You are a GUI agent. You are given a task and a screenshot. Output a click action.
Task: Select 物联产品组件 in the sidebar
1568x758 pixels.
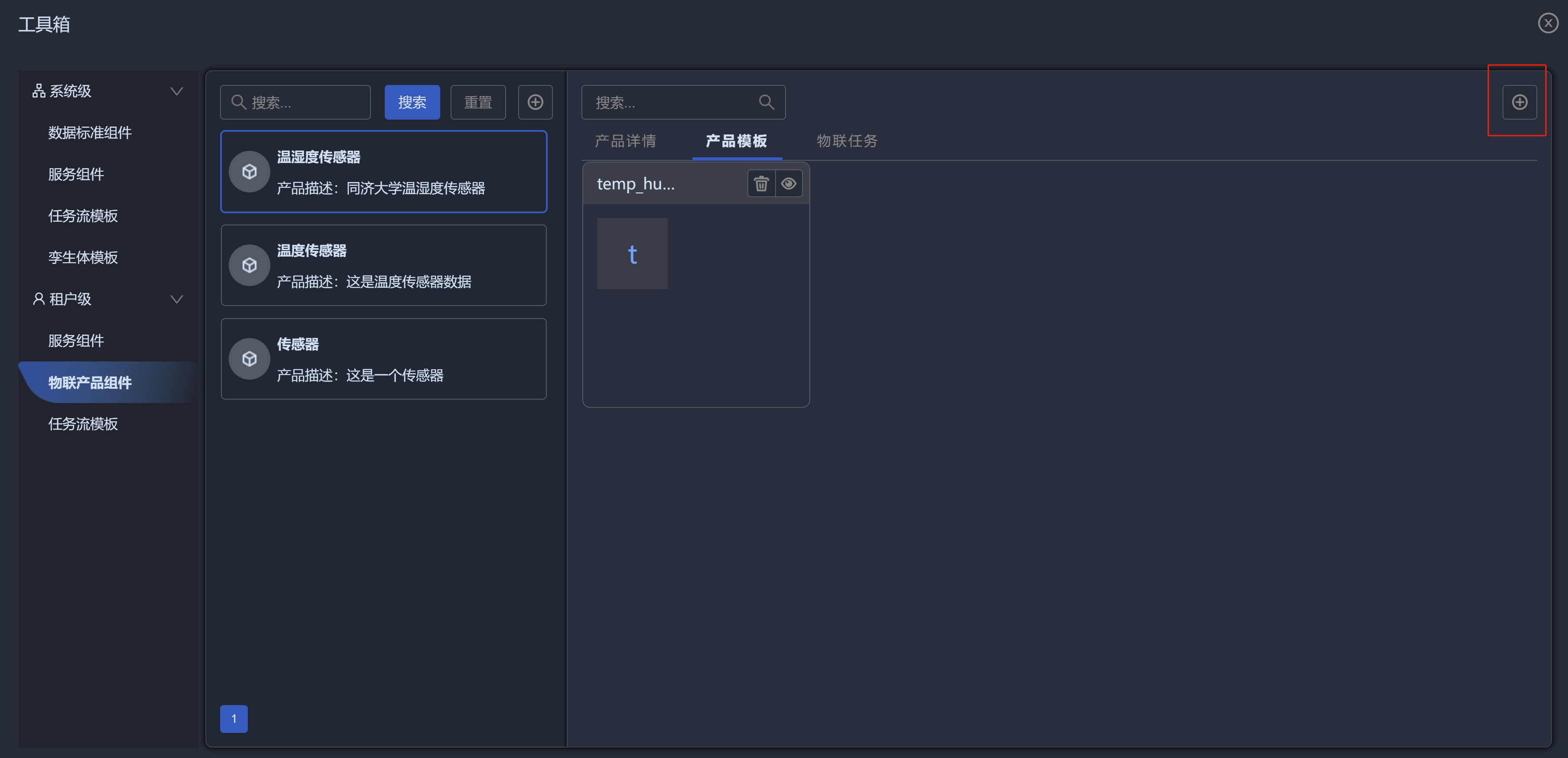pyautogui.click(x=108, y=382)
